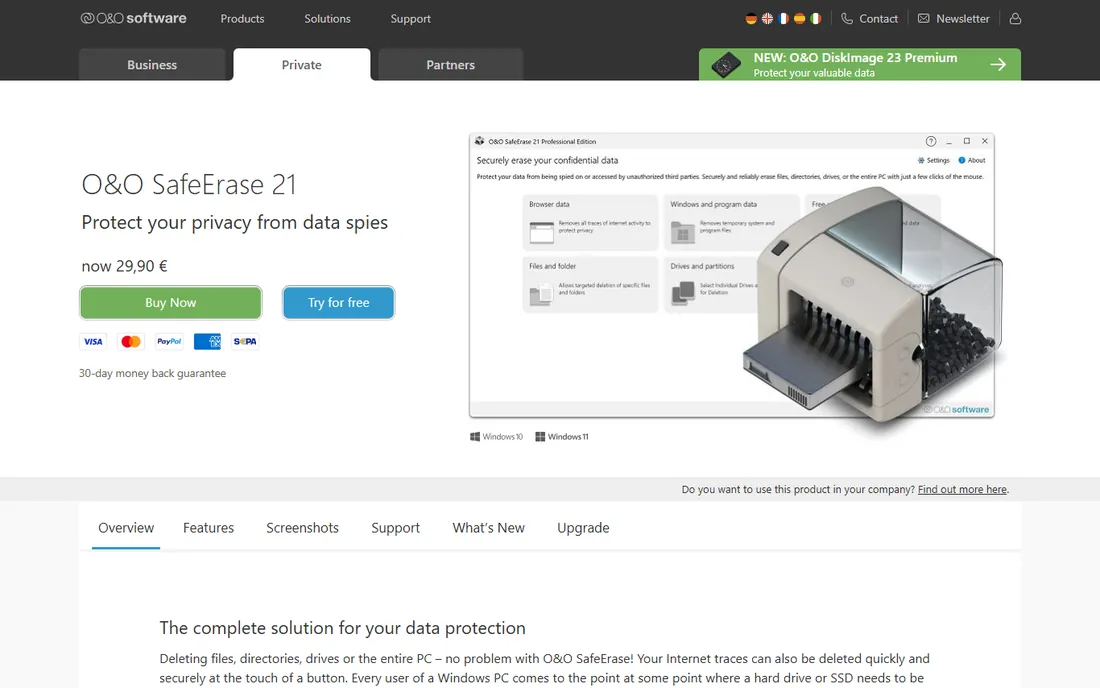Click '30-day money back guarantee' text

(152, 373)
